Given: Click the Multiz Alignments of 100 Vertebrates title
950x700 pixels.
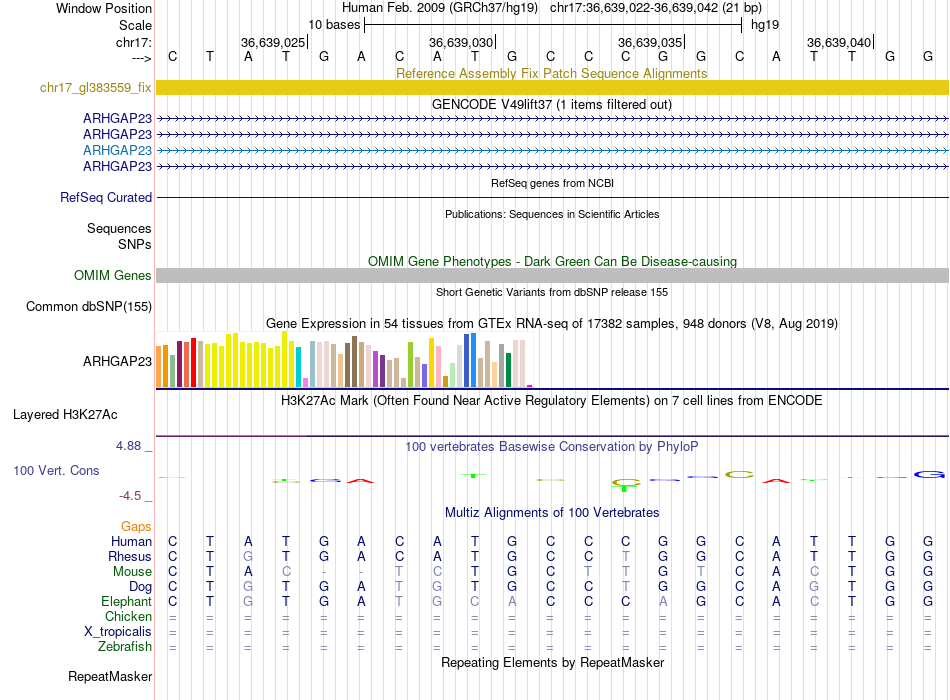Looking at the screenshot, I should [x=551, y=512].
